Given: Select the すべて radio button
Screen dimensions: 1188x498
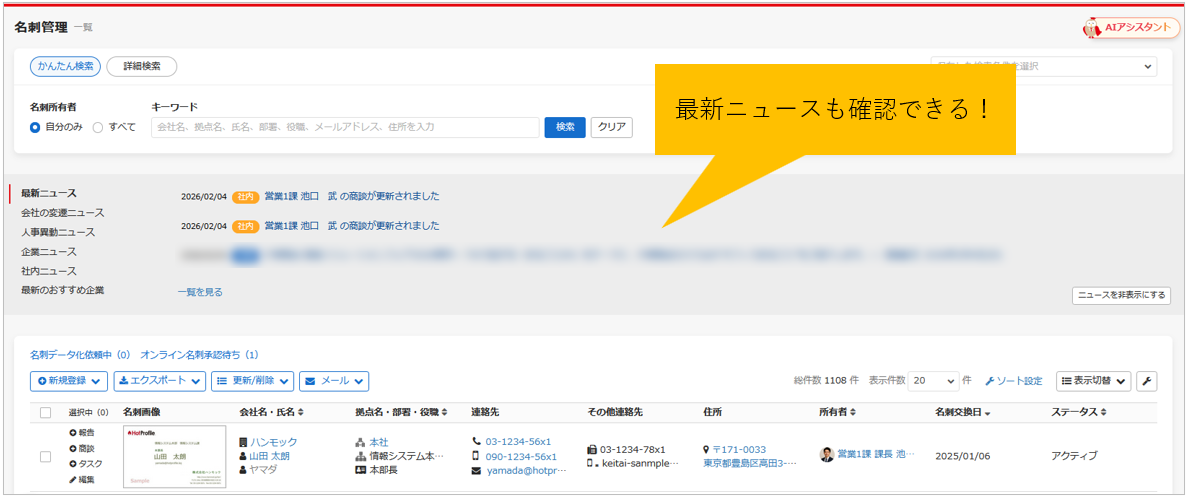Looking at the screenshot, I should [98, 127].
